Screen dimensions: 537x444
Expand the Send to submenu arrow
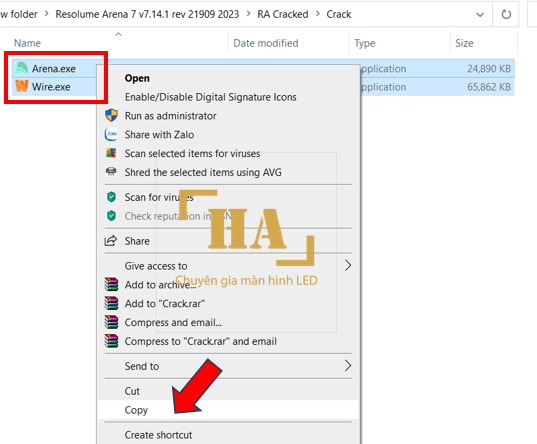point(348,366)
